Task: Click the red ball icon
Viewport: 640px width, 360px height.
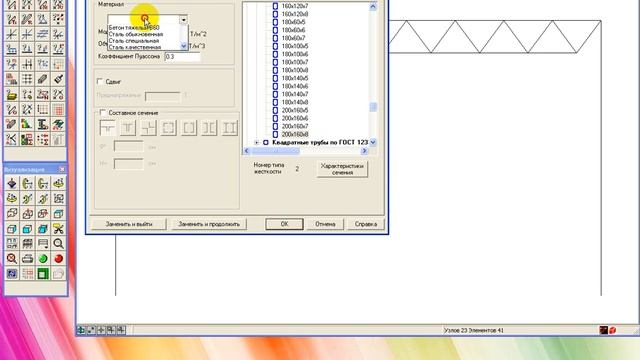Action: [58, 258]
